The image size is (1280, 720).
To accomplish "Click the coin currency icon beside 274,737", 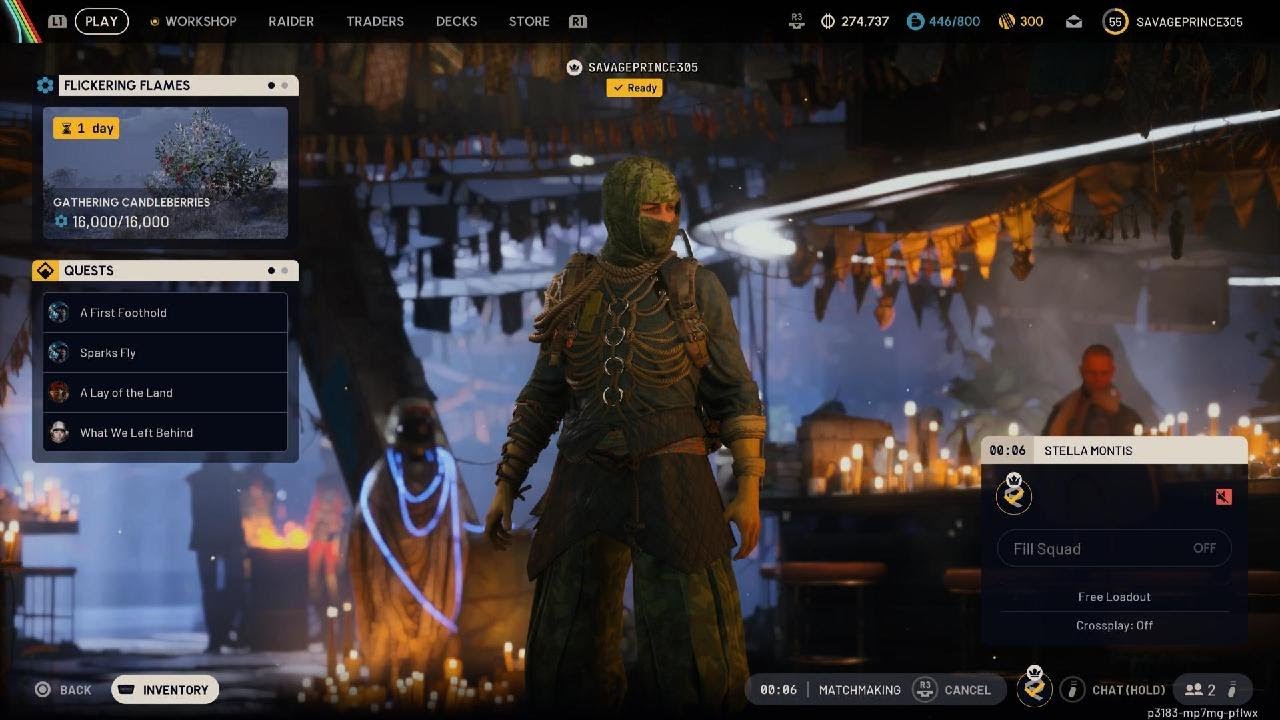I will point(828,21).
